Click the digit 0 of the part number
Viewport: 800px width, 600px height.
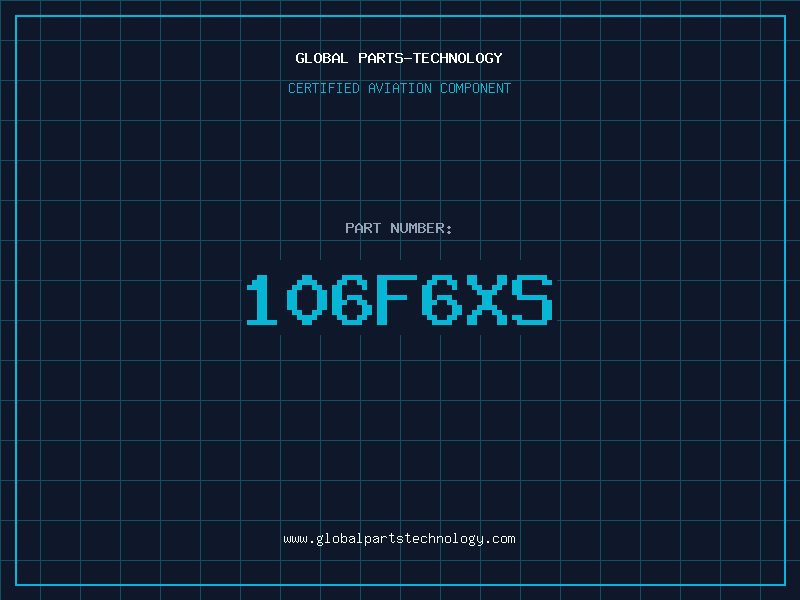307,299
